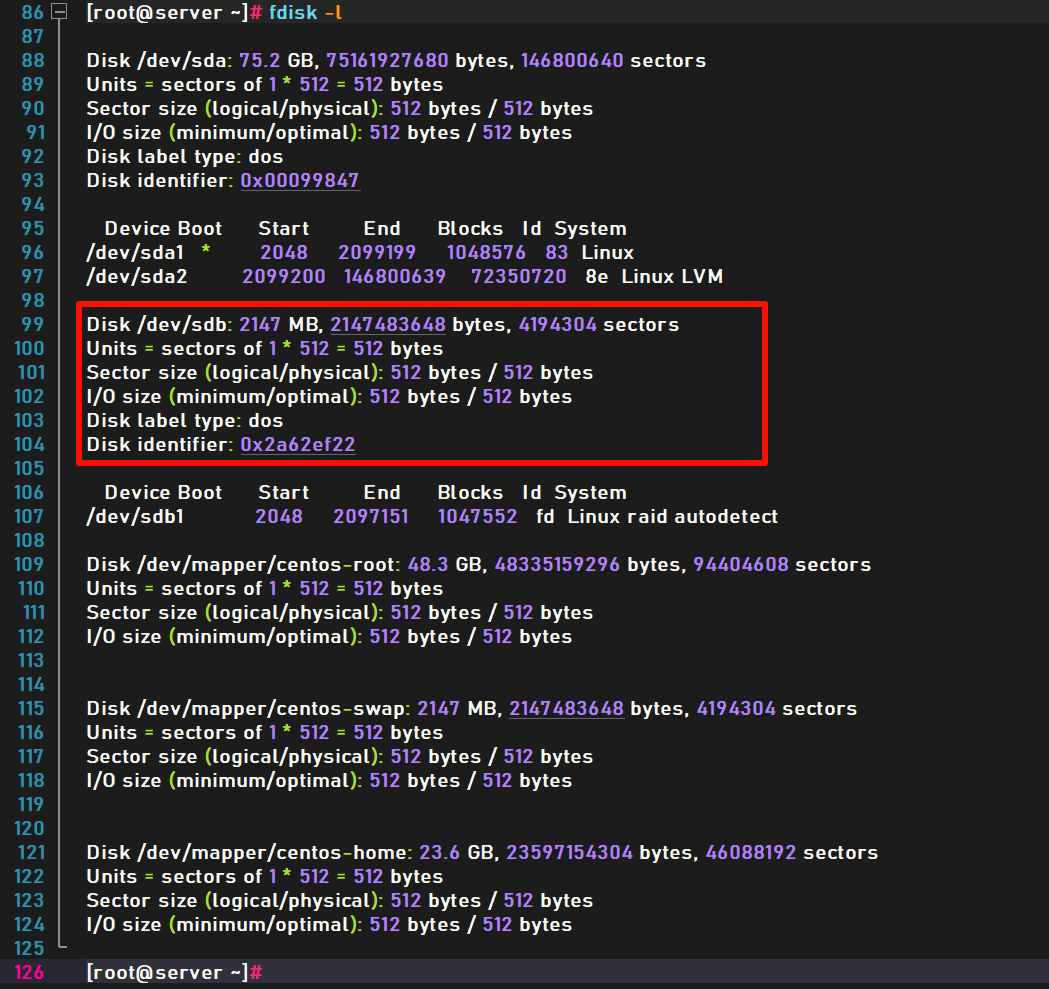The image size is (1049, 989).
Task: Click line number 115 in the gutter
Action: (31, 709)
